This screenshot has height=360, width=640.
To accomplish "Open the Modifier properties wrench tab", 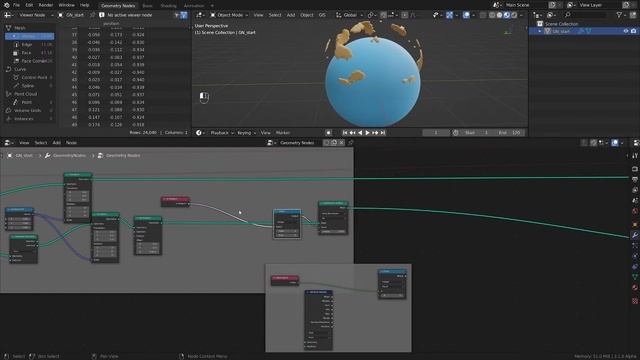I will tap(635, 235).
